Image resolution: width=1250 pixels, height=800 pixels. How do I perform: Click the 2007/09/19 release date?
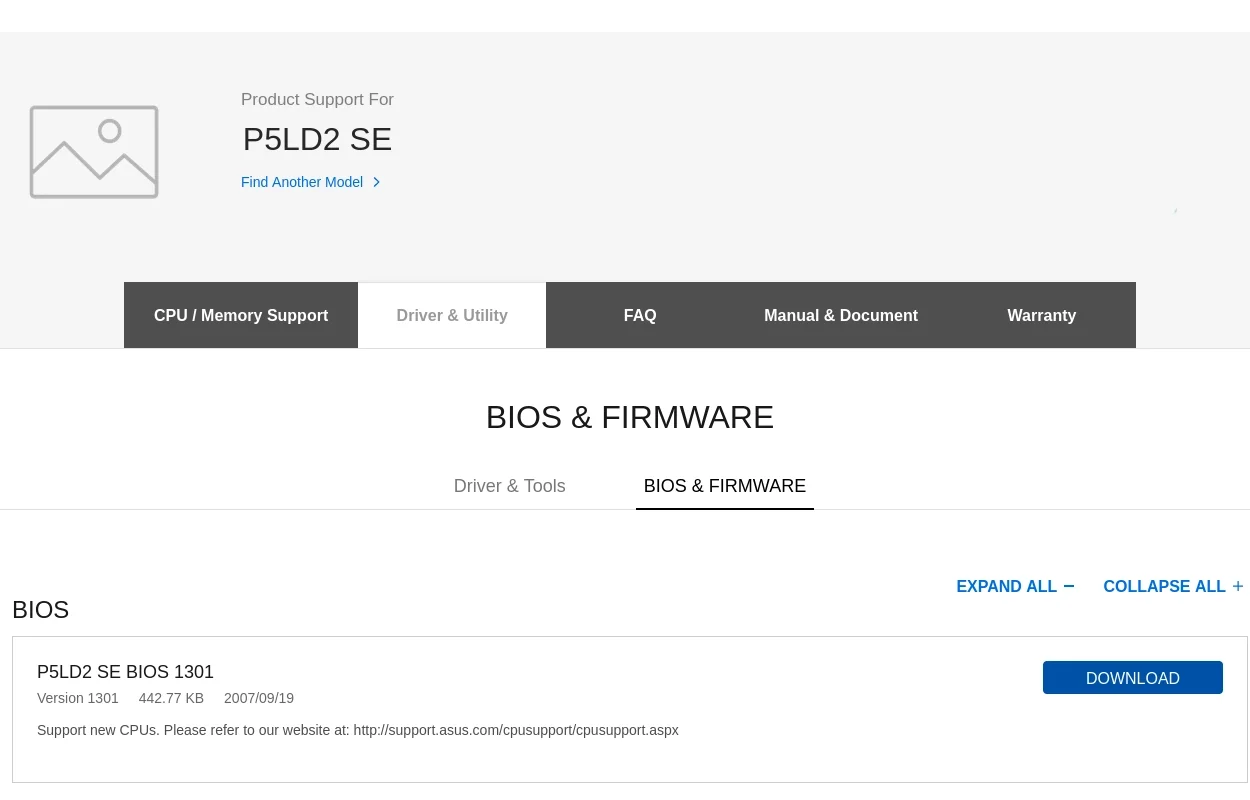[x=259, y=698]
